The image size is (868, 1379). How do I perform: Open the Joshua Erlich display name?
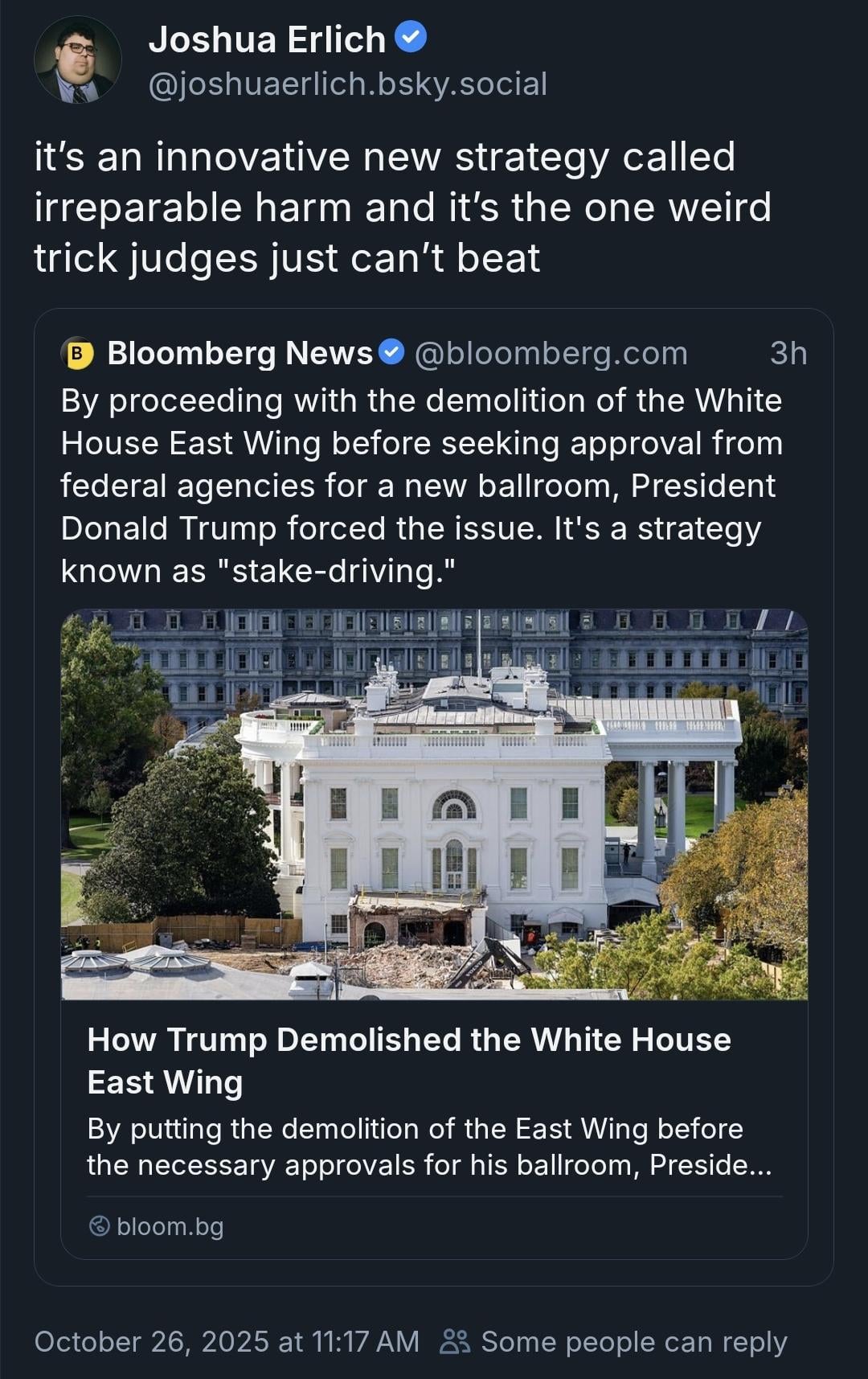[267, 39]
